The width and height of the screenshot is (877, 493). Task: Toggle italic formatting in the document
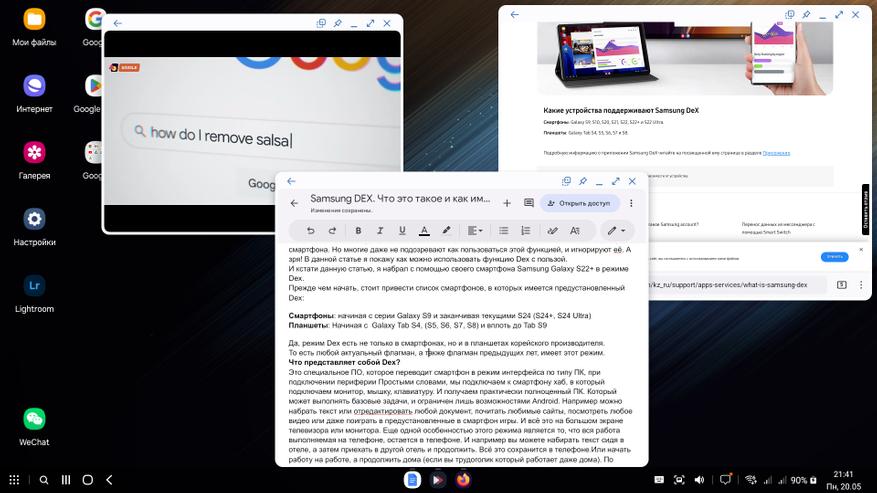pos(380,231)
